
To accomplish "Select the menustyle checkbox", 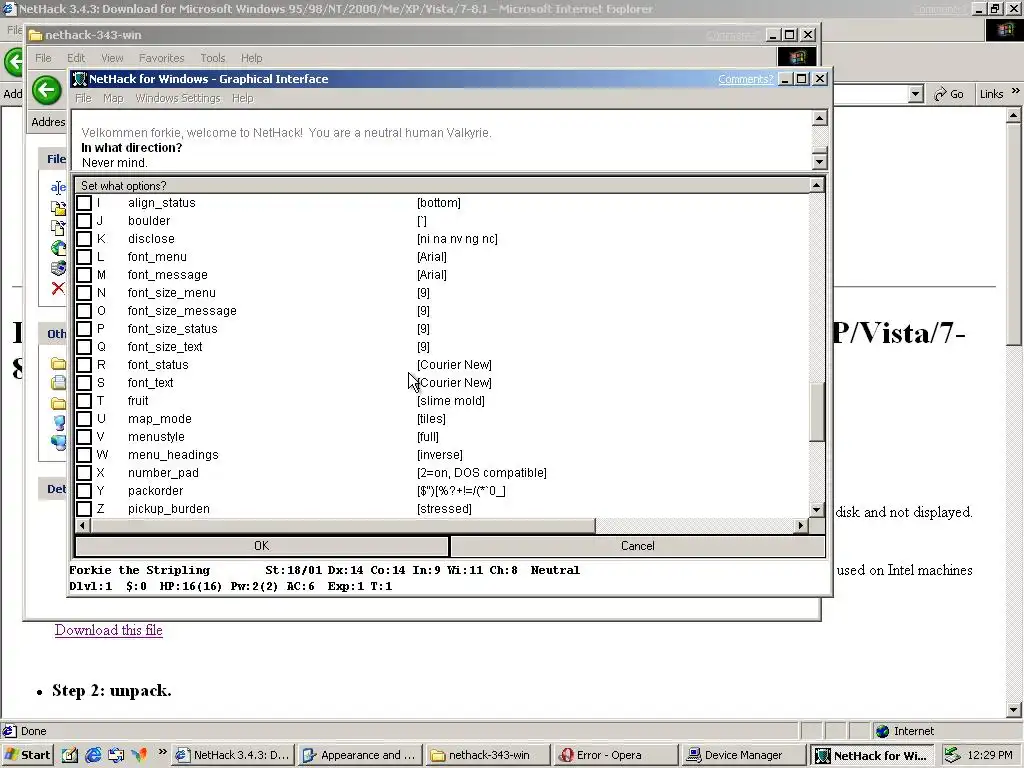I will pyautogui.click(x=84, y=436).
